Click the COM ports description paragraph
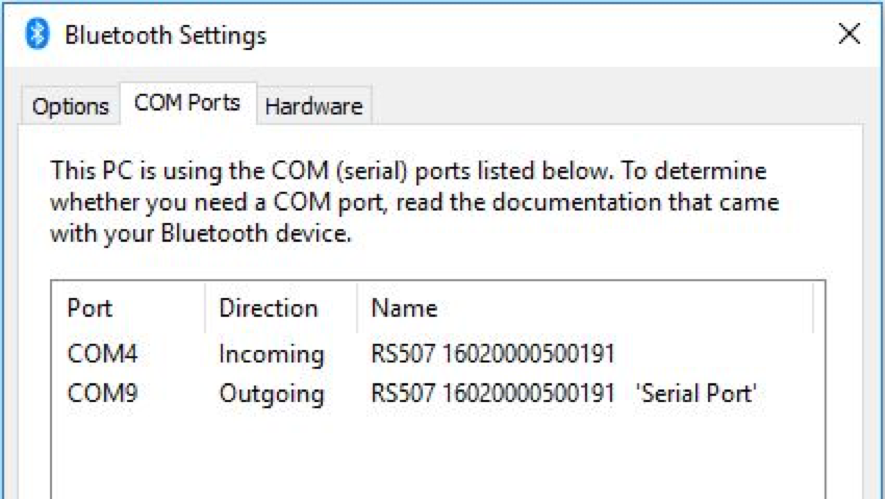The width and height of the screenshot is (885, 499). click(414, 204)
